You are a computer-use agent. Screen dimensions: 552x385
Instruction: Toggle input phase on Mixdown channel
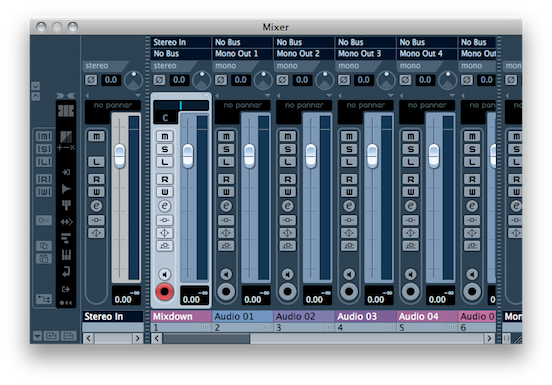point(159,80)
